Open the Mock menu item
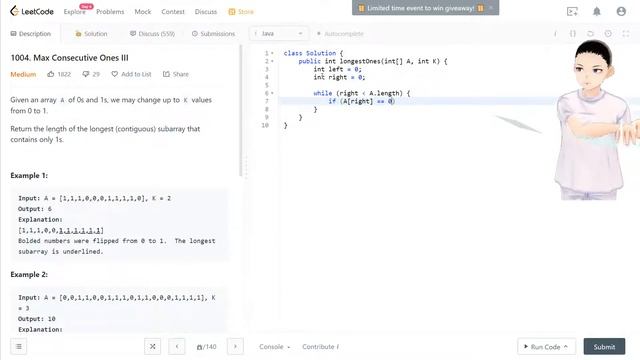Viewport: 640px width, 360px height. pos(143,12)
